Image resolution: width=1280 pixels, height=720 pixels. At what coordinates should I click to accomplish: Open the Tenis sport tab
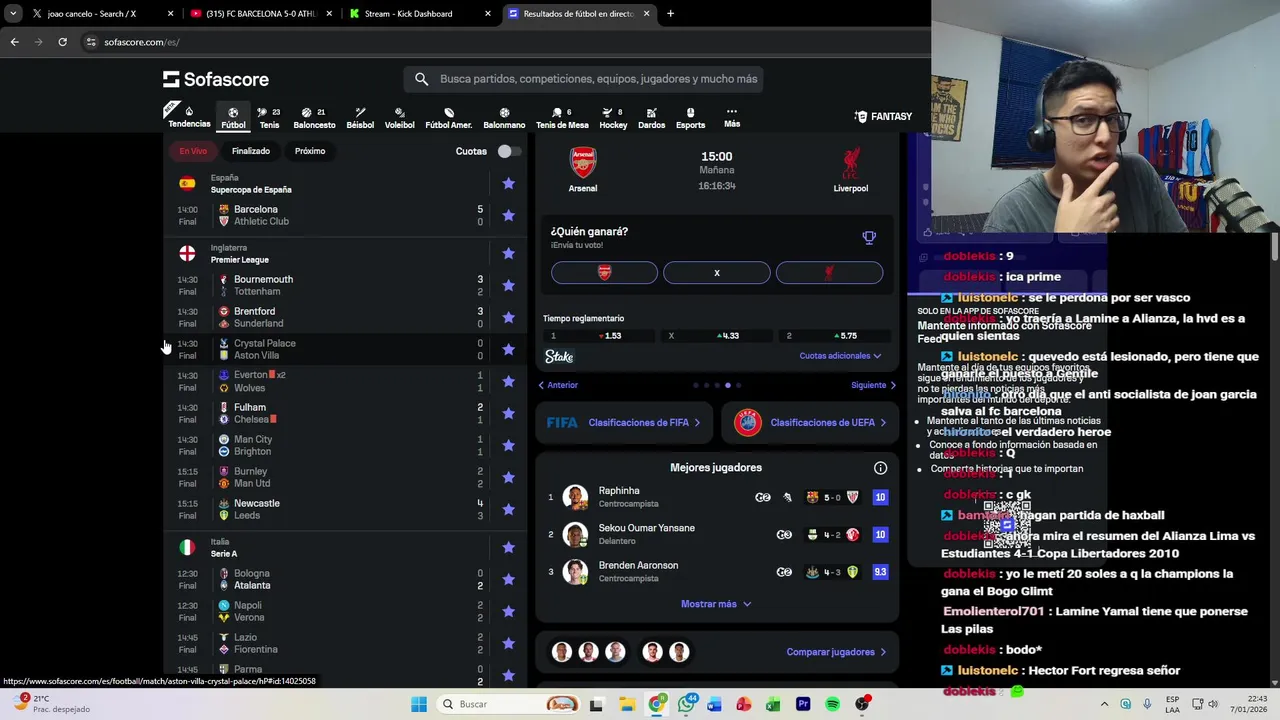click(x=269, y=118)
